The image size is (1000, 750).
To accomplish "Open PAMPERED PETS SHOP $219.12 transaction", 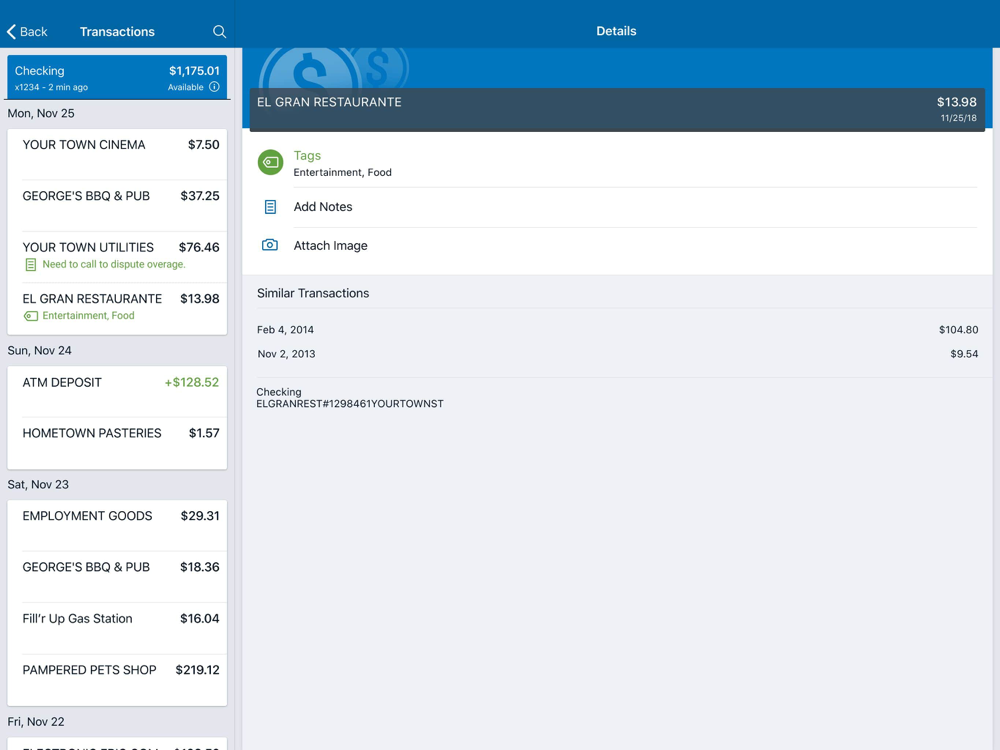I will pos(117,680).
